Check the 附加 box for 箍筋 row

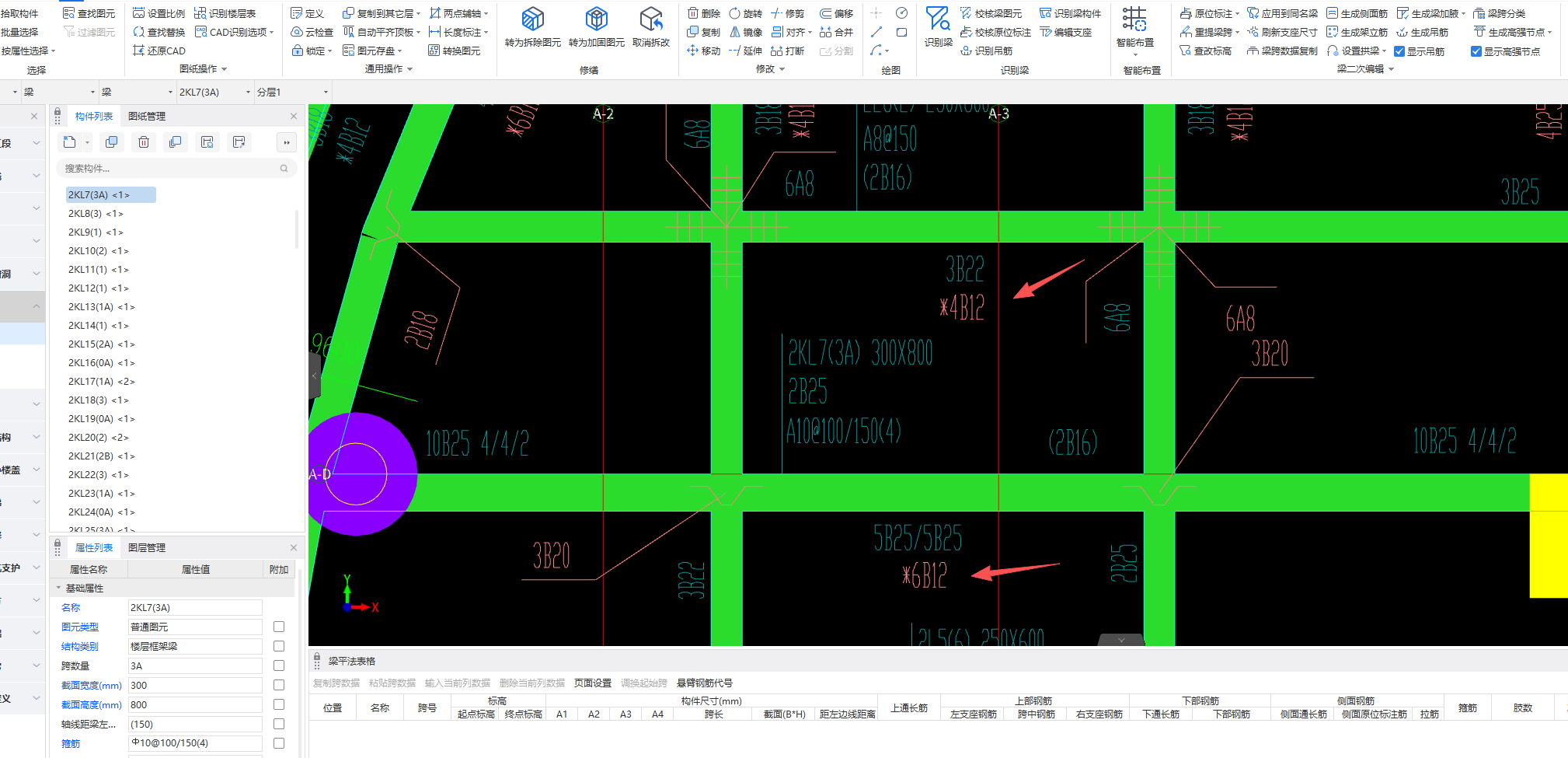pos(279,743)
